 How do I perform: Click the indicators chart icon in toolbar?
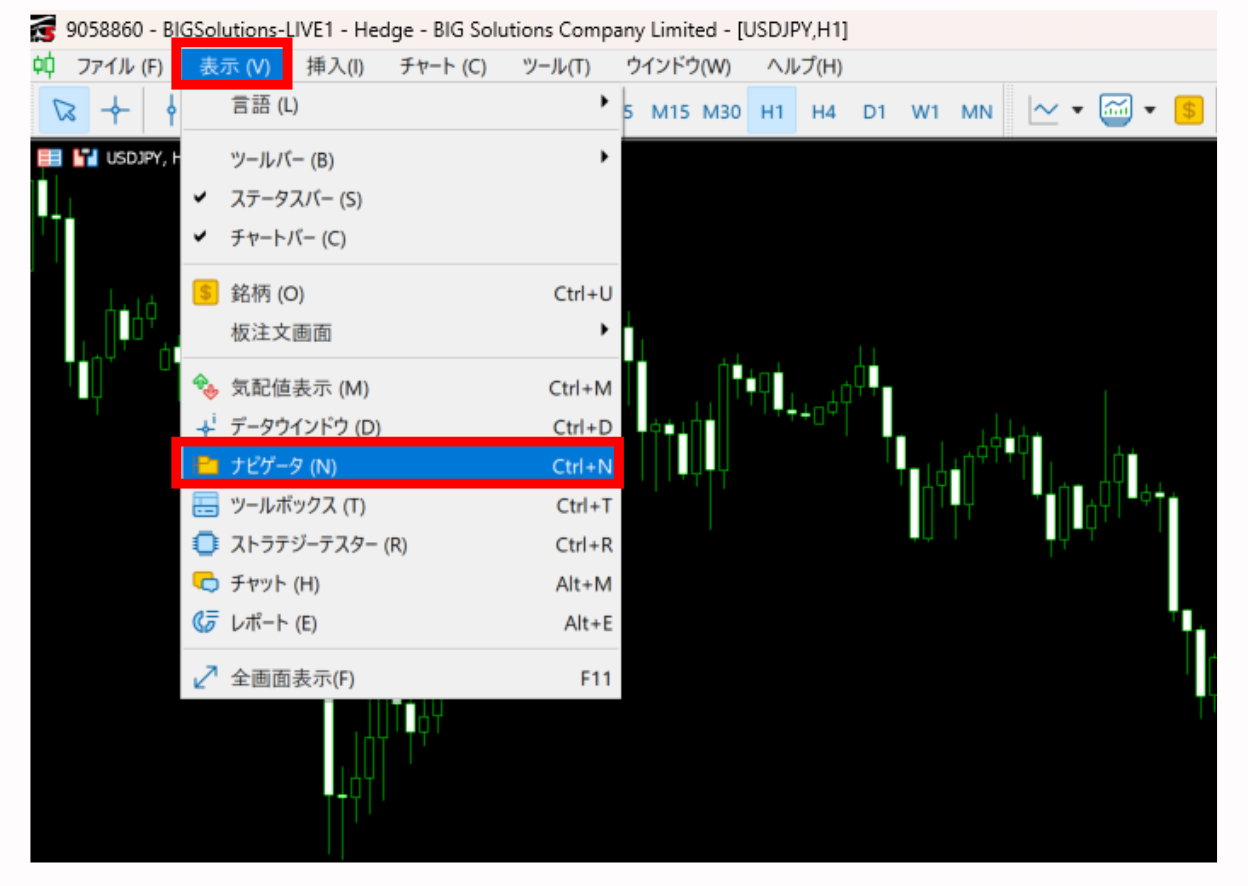tap(1116, 111)
